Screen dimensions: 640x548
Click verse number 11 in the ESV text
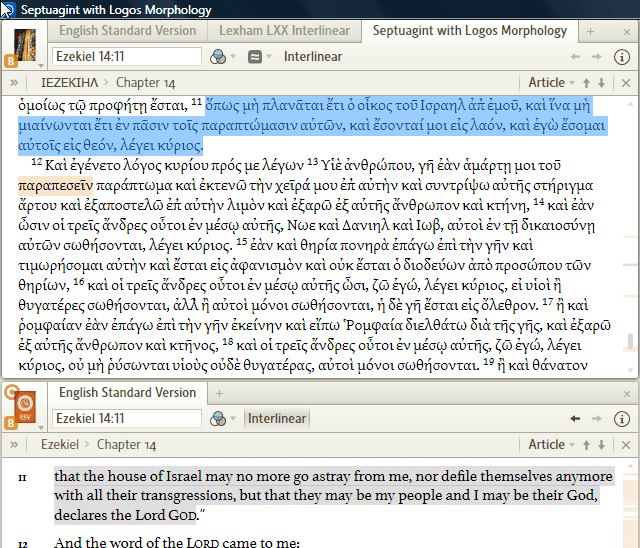(22, 478)
